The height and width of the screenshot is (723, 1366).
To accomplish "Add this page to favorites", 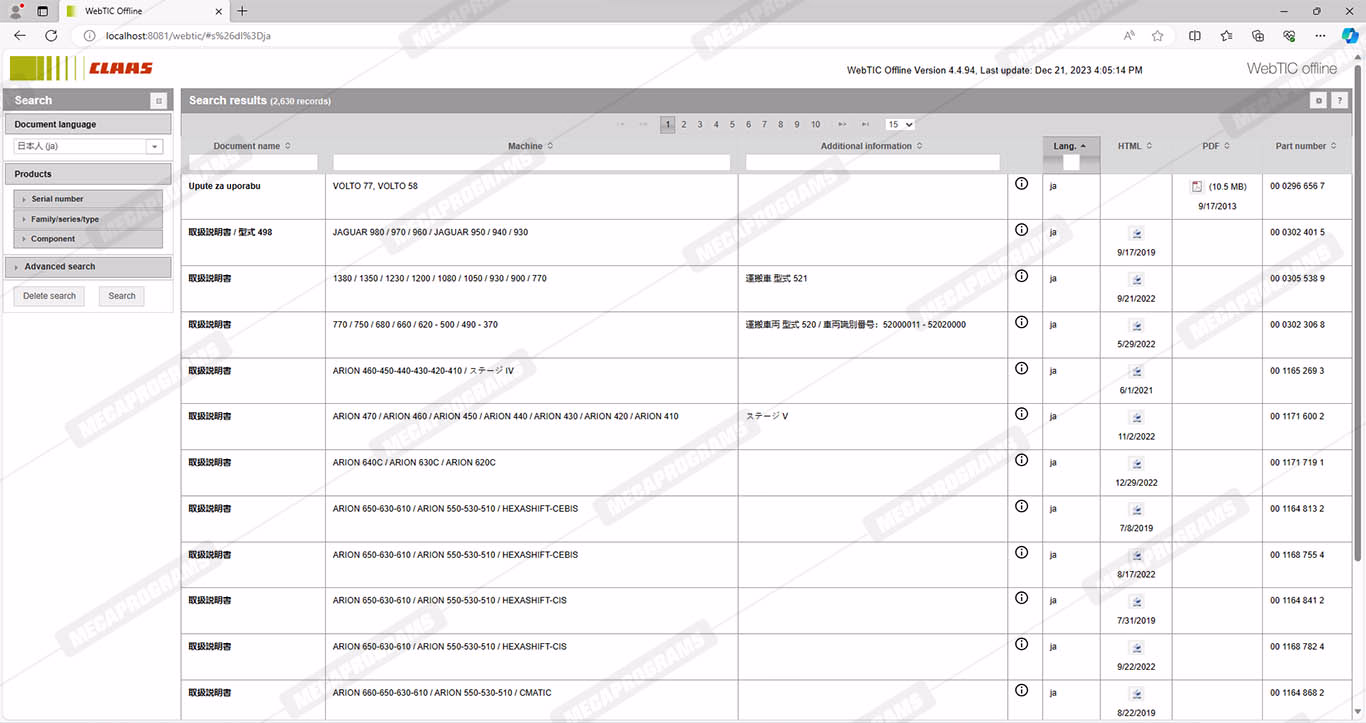I will click(1157, 35).
